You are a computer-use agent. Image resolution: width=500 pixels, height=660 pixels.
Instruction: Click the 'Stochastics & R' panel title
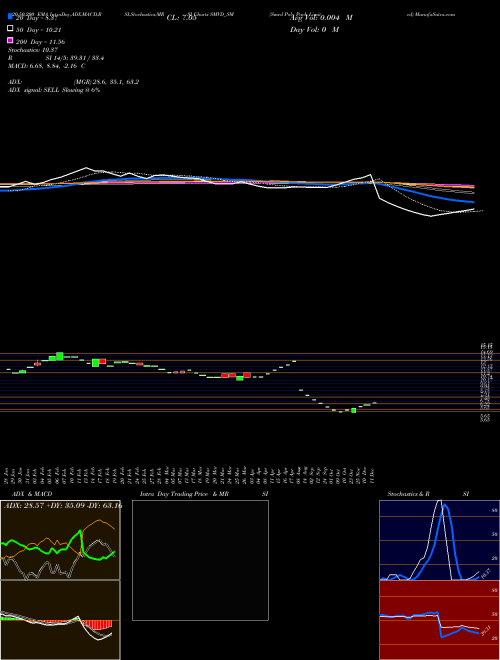(408, 494)
